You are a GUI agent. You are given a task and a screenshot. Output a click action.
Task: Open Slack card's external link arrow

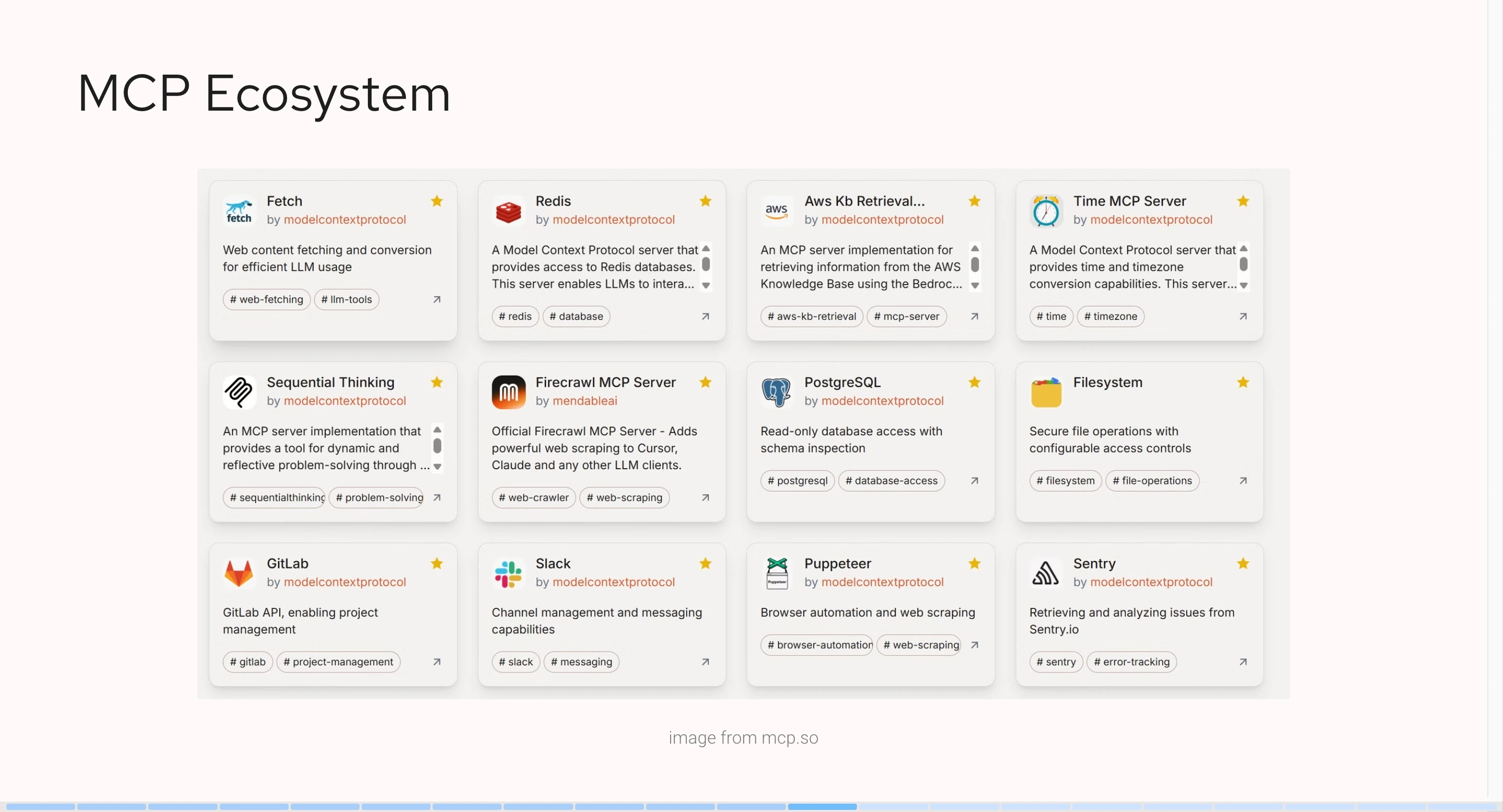[x=706, y=662]
